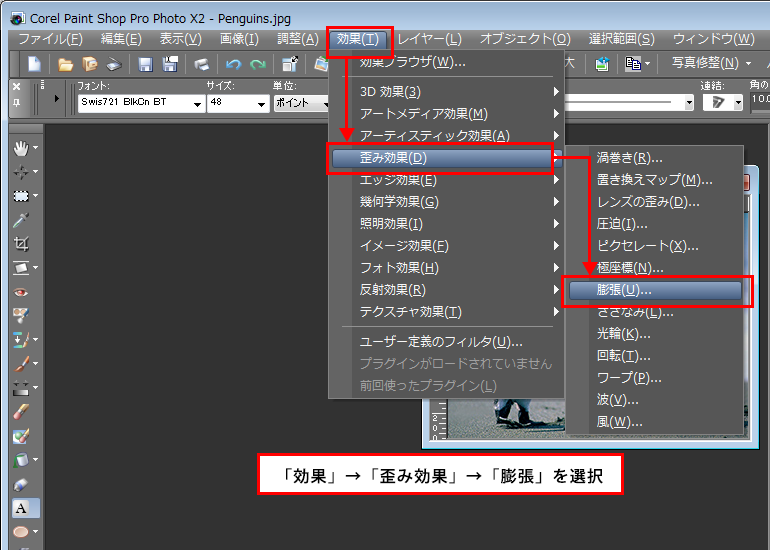Choose レンズの歪み(D)... in the submenu
This screenshot has height=550, width=770.
(655, 202)
